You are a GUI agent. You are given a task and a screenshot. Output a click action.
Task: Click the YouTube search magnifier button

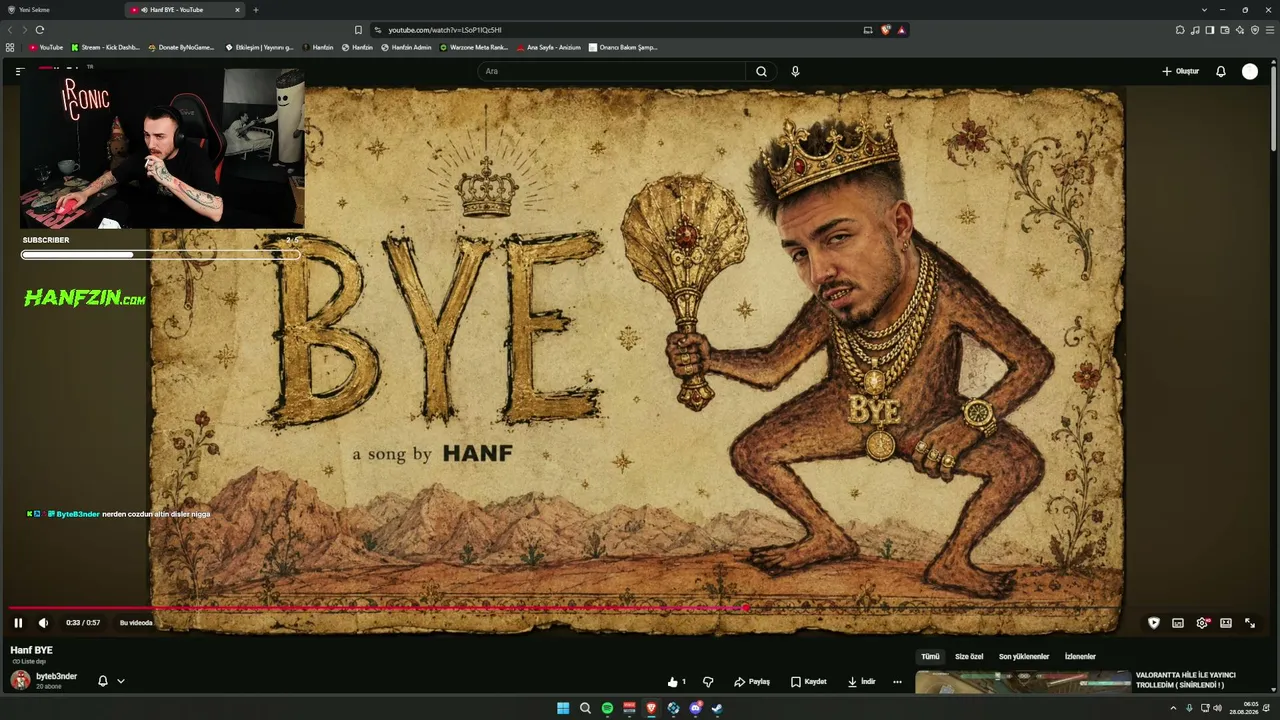tap(761, 71)
